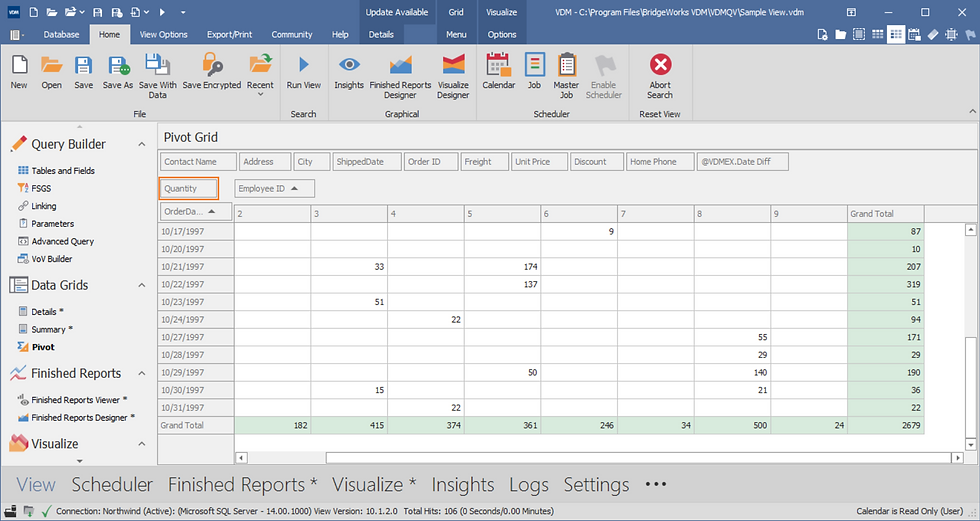Open the Details data grid
This screenshot has width=980, height=521.
tap(41, 312)
